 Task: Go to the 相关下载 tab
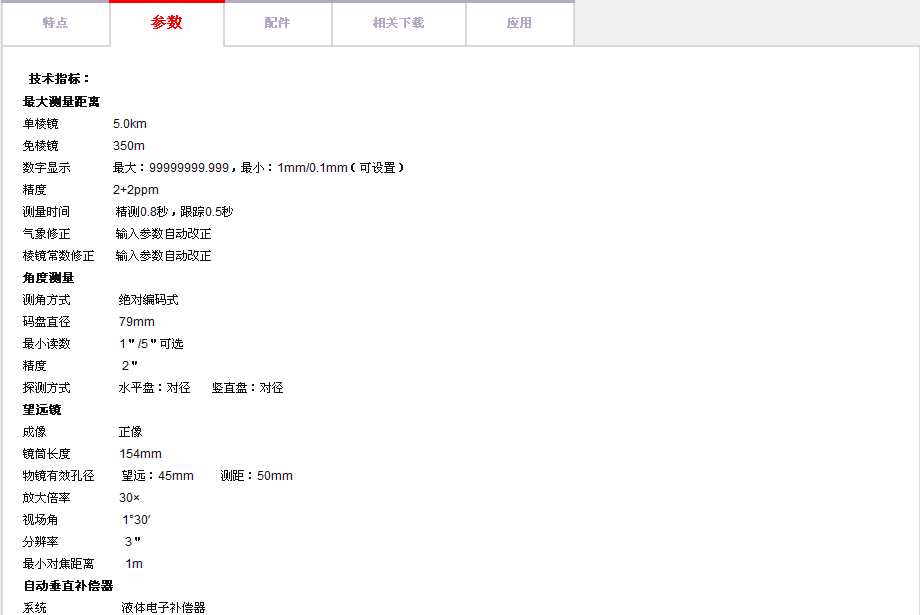point(398,23)
